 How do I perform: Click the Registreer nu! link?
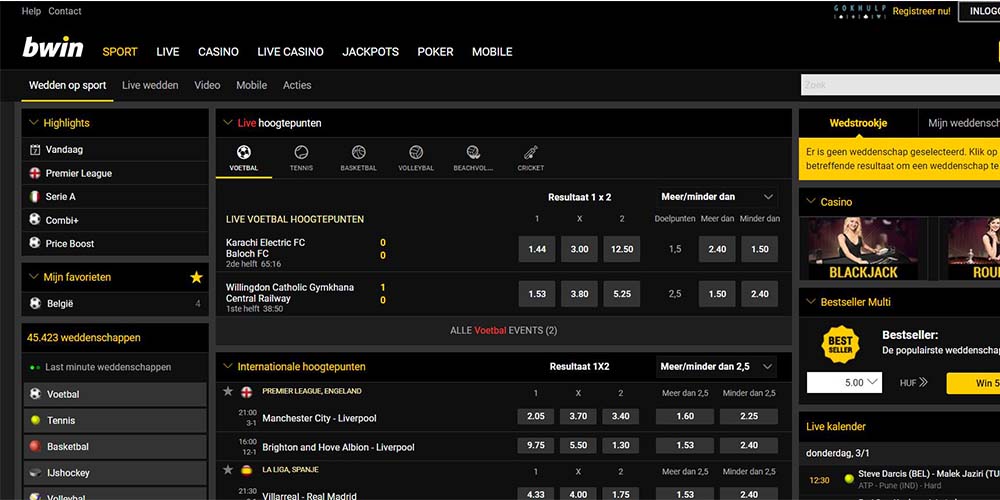pyautogui.click(x=921, y=11)
